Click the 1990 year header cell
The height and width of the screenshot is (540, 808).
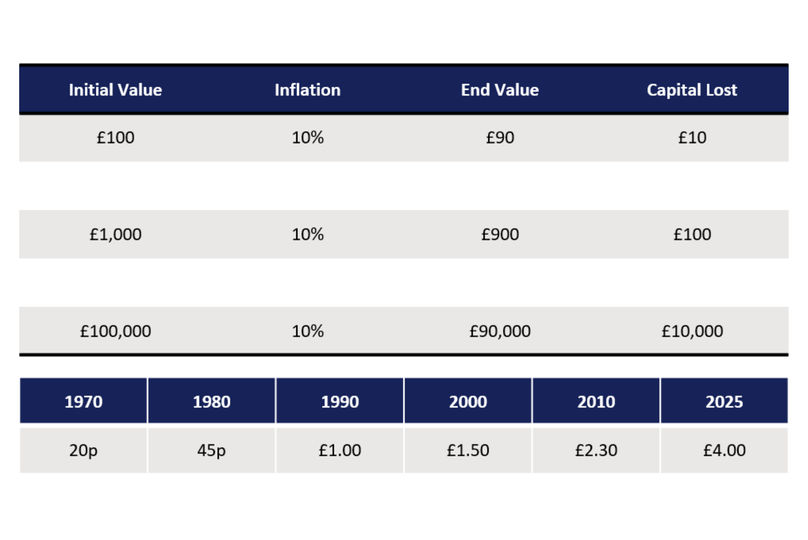pyautogui.click(x=339, y=402)
